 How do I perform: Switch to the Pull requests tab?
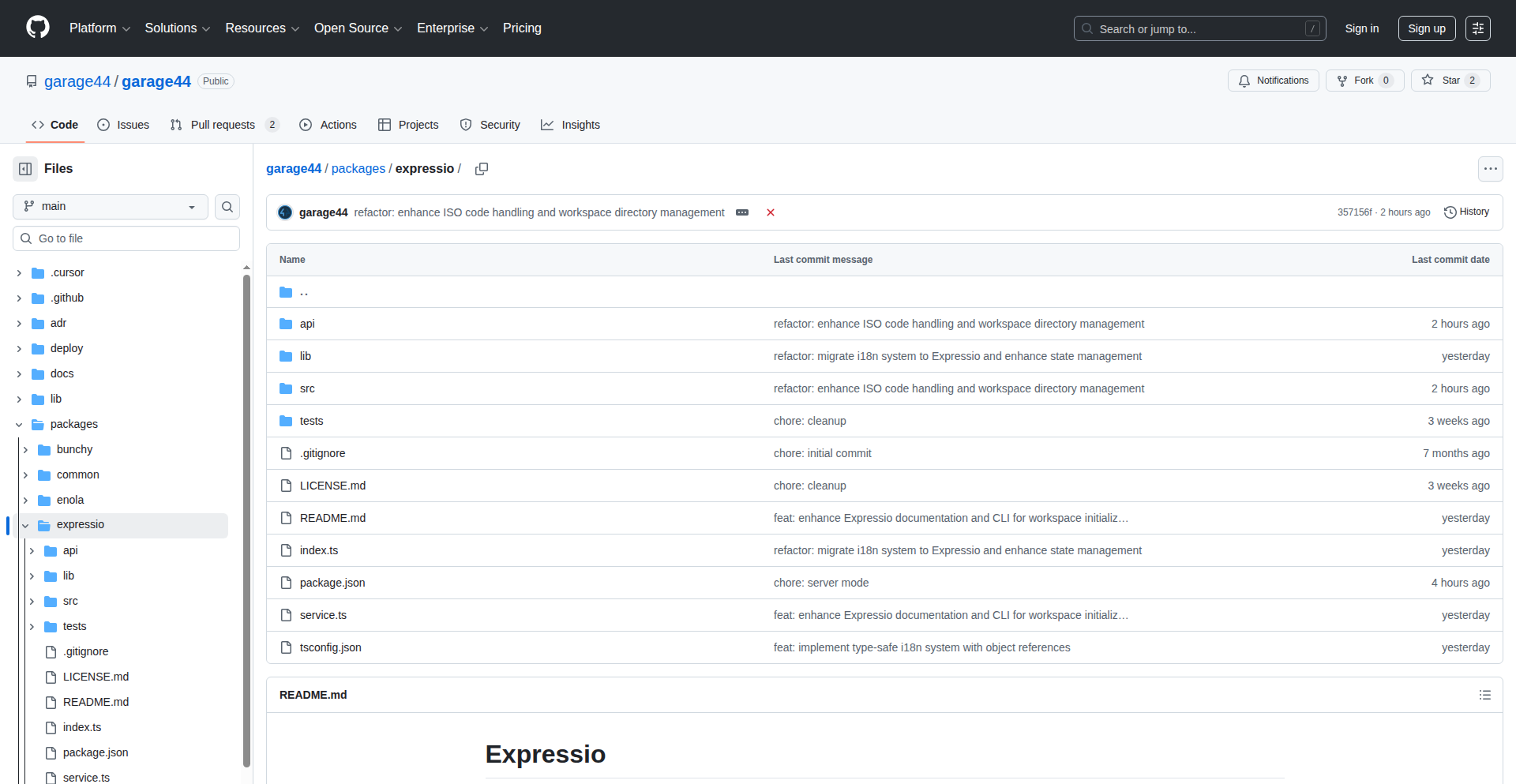[x=223, y=125]
